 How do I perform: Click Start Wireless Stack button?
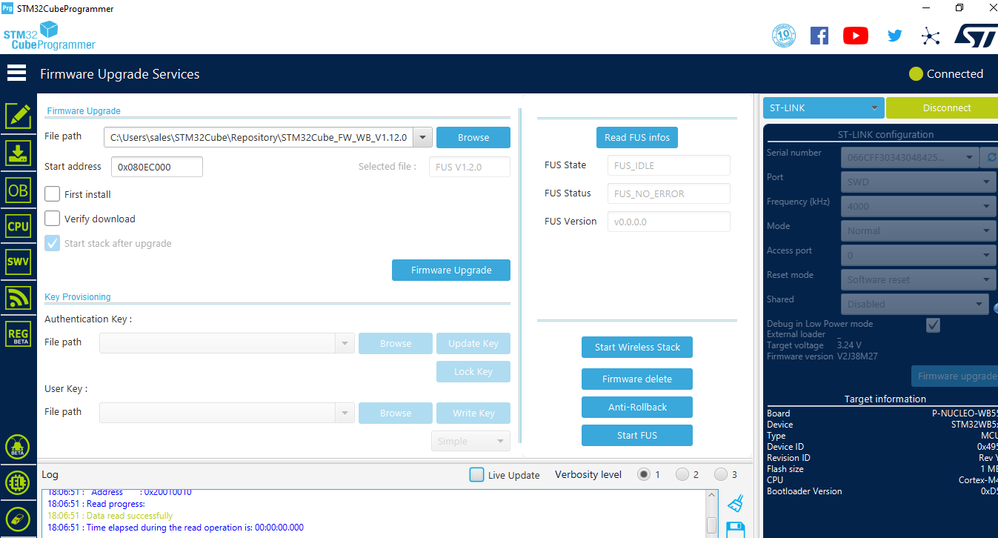pyautogui.click(x=637, y=347)
